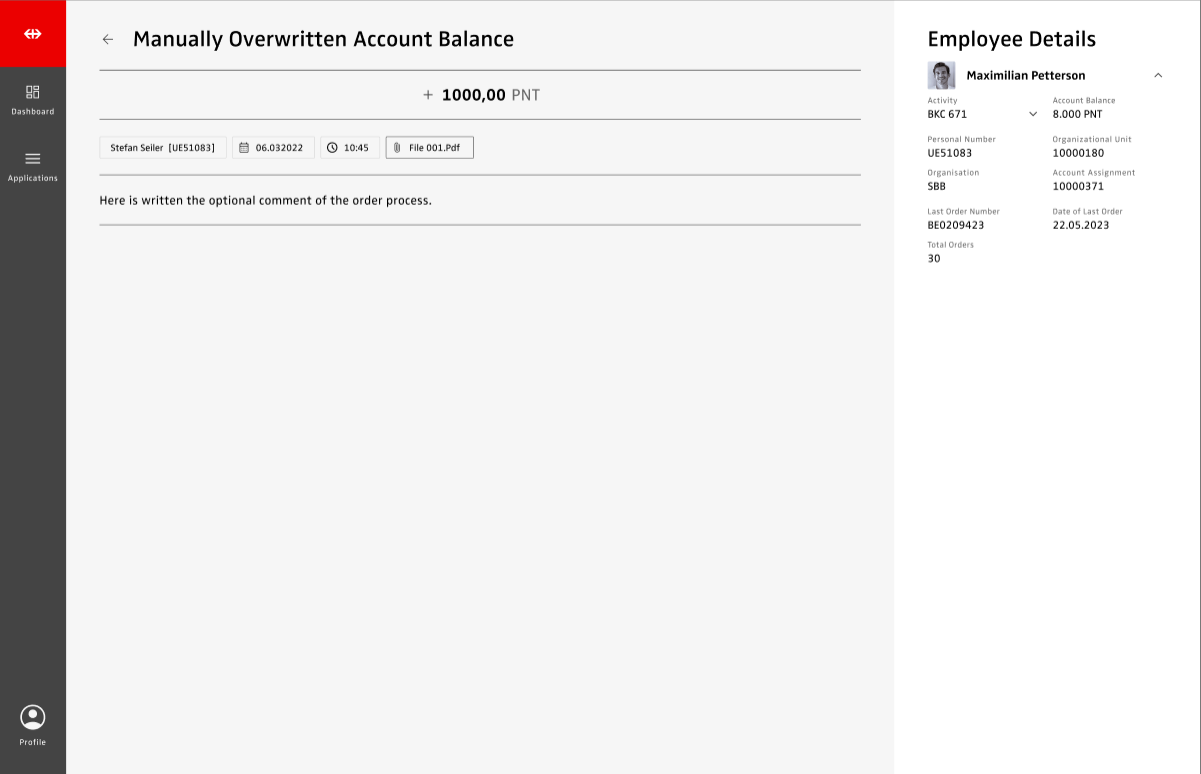Screen dimensions: 1201x774
Task: Select the Applications label in the sidebar
Action: 33,178
